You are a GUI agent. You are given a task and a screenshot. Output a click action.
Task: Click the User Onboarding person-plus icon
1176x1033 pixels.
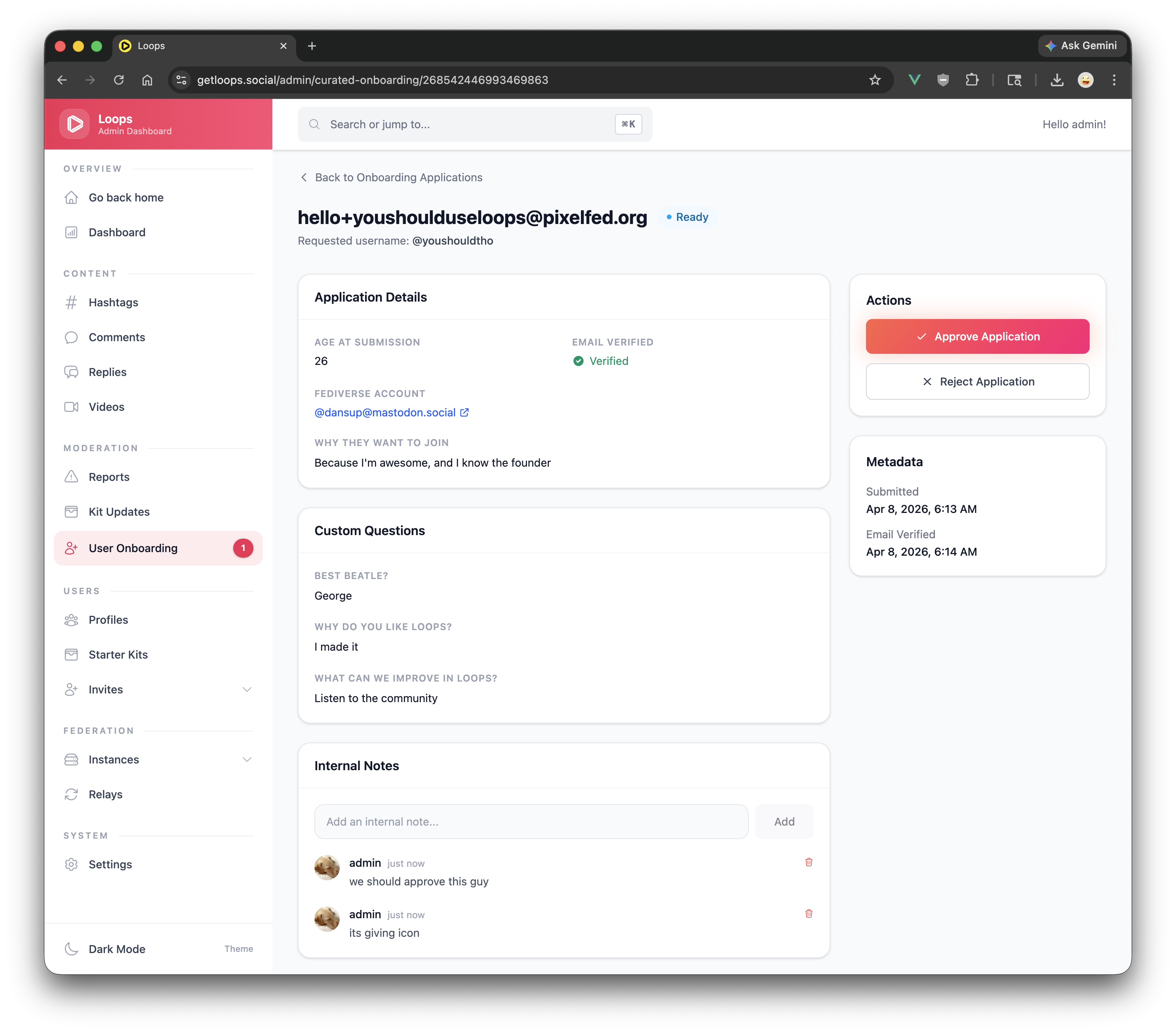tap(71, 548)
